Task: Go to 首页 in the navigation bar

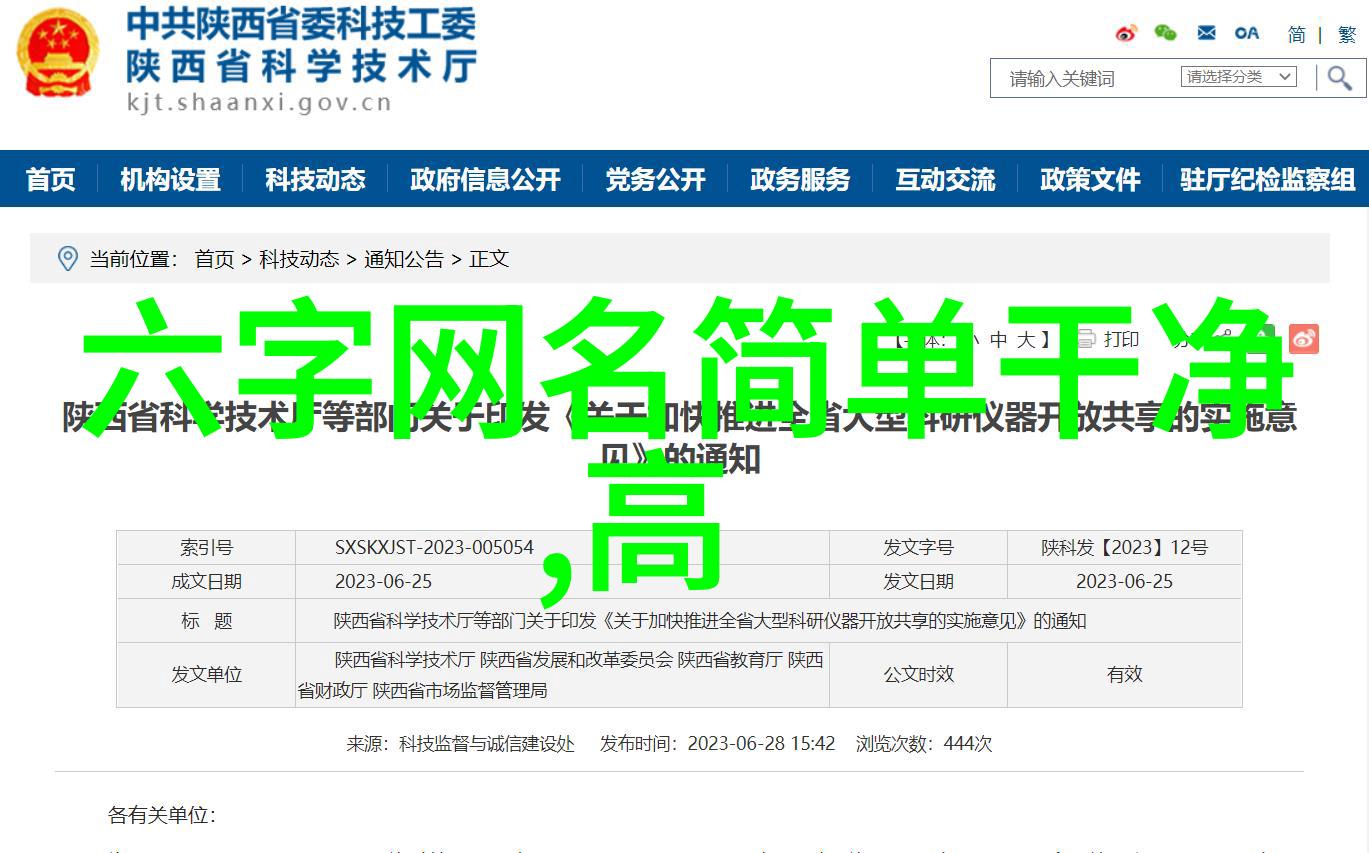Action: (50, 179)
